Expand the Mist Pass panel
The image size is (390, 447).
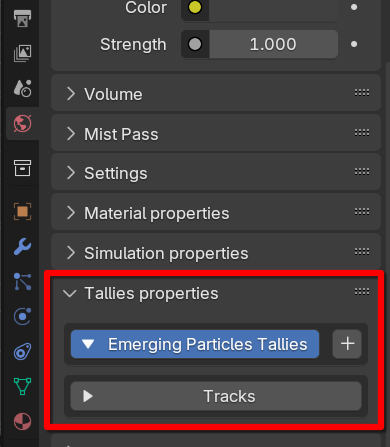point(216,134)
